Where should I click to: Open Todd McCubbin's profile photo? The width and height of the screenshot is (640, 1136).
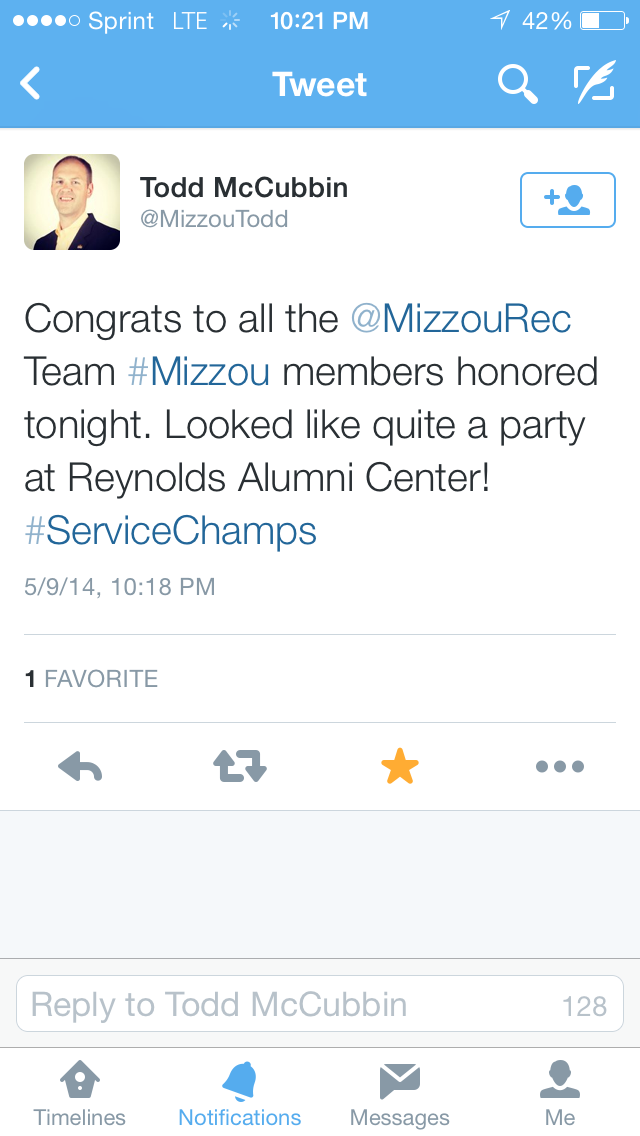pos(72,201)
